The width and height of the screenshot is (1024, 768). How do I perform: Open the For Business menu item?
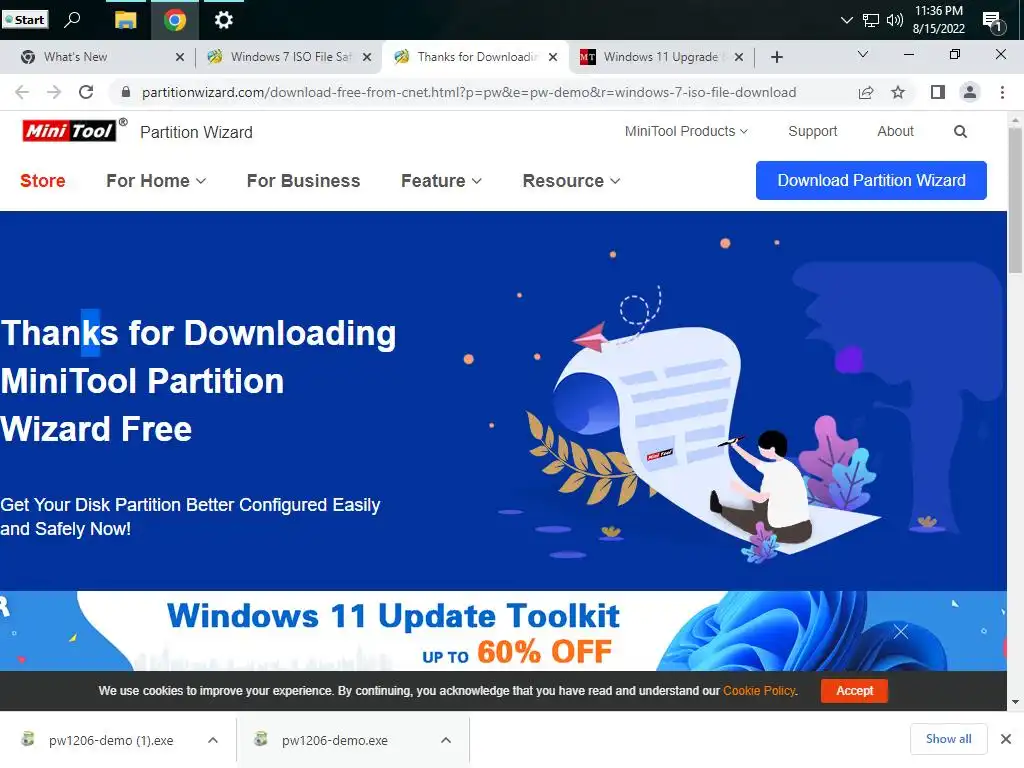[x=303, y=181]
